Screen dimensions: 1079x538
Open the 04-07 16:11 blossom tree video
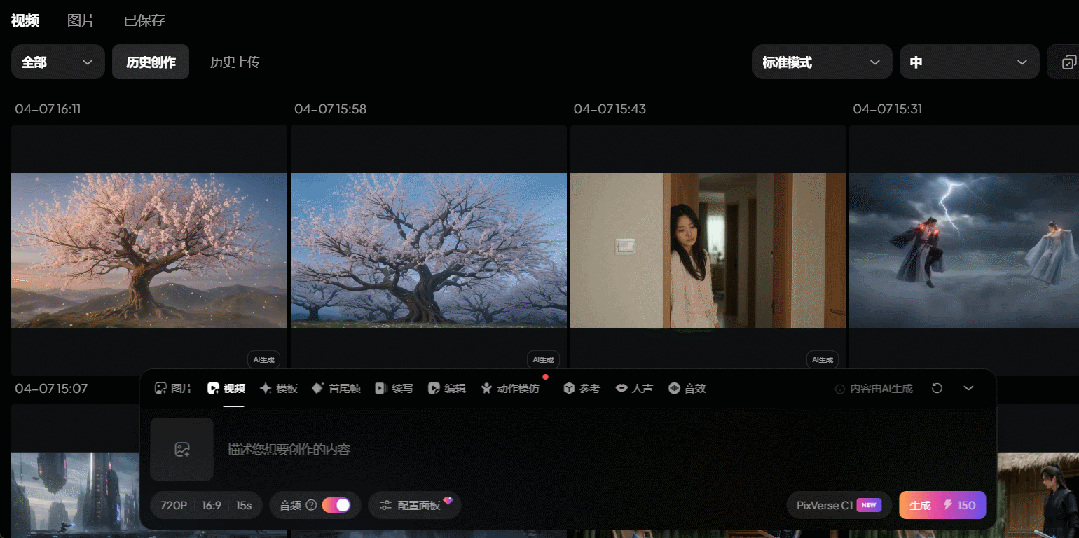[x=149, y=250]
